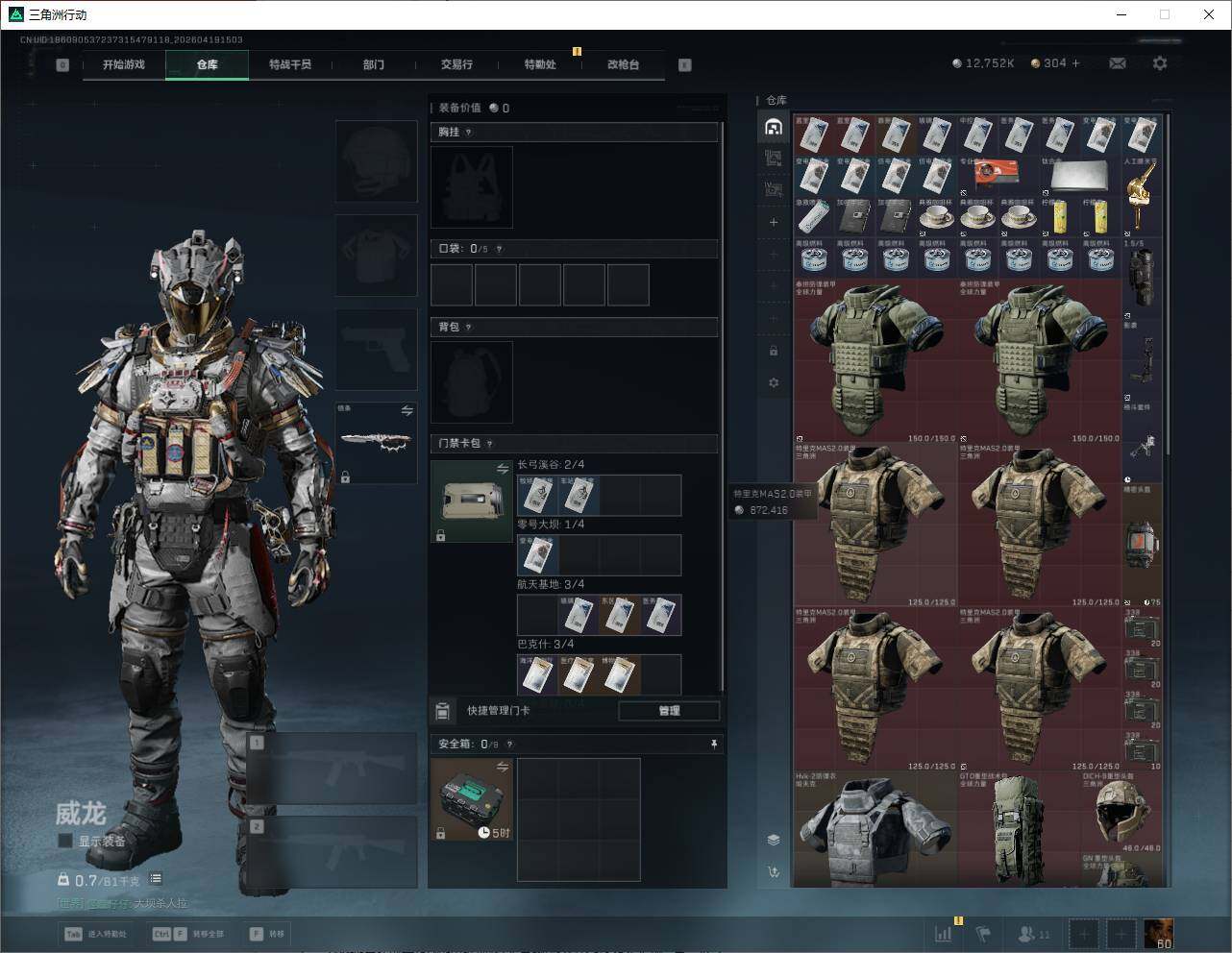Open game settings gear in top bar
The width and height of the screenshot is (1232, 953).
(x=1160, y=63)
